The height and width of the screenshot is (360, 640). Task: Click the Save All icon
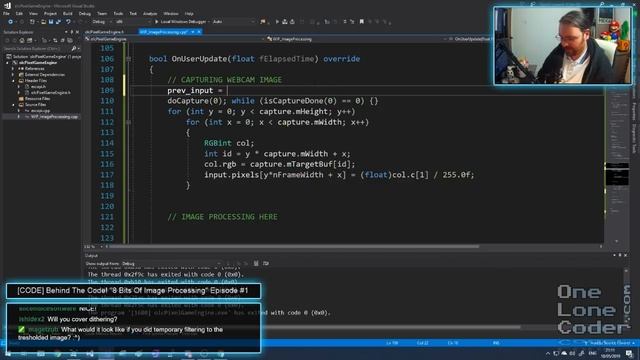point(58,22)
